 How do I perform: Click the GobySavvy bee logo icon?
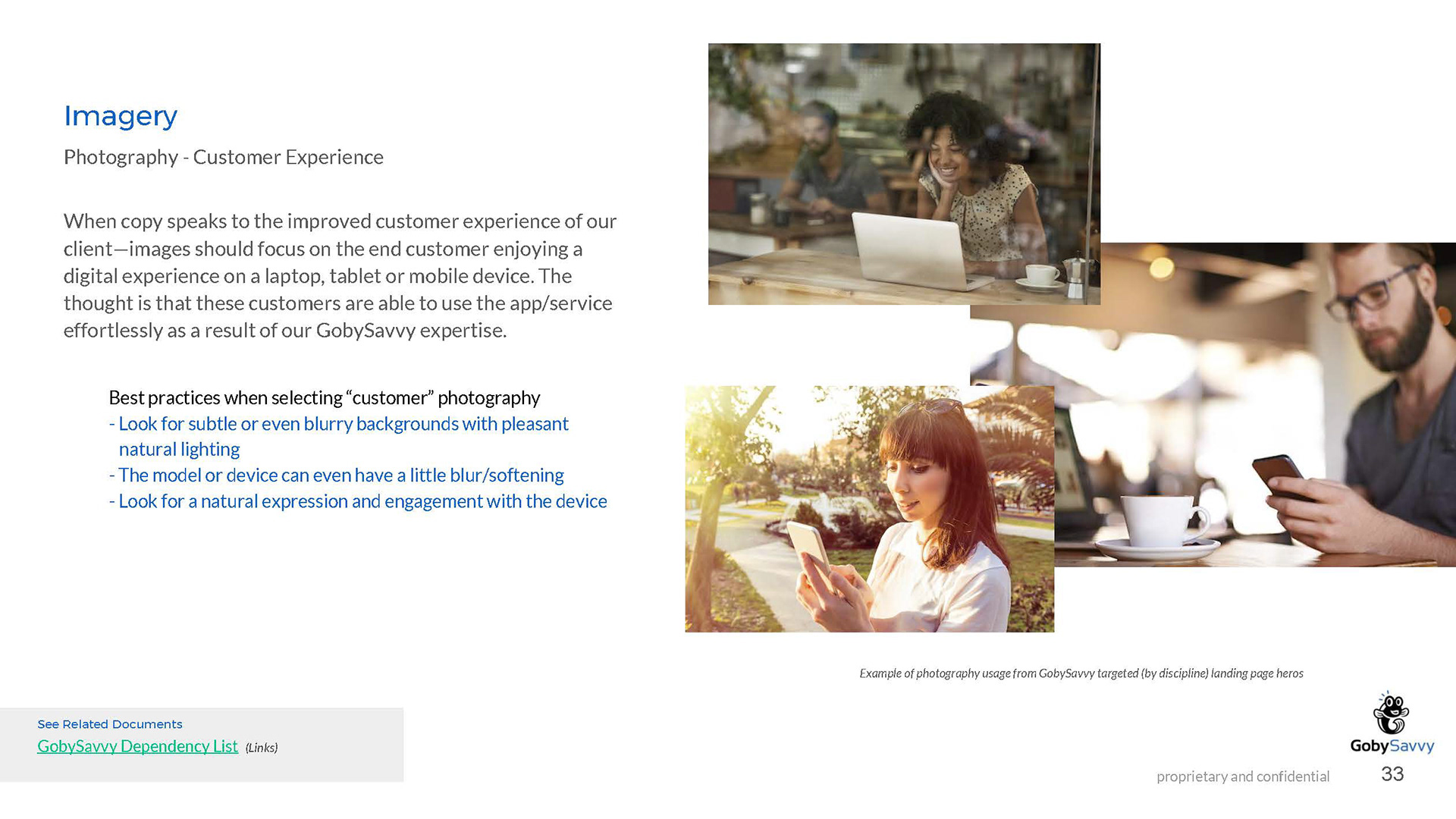(1391, 713)
